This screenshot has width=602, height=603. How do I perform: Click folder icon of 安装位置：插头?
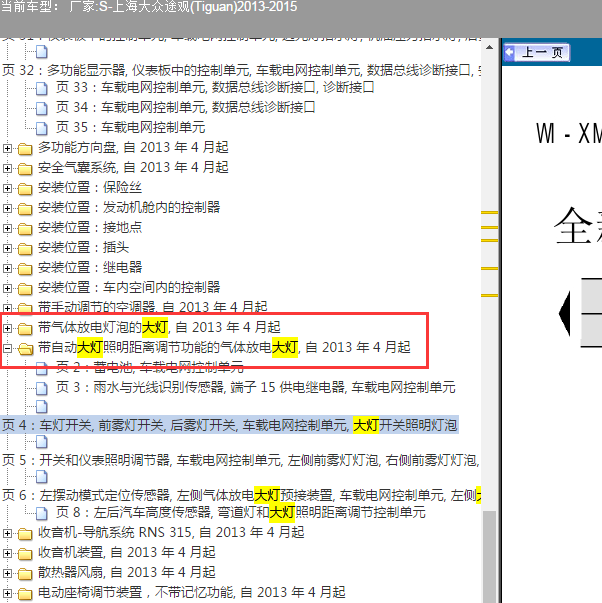[25, 248]
